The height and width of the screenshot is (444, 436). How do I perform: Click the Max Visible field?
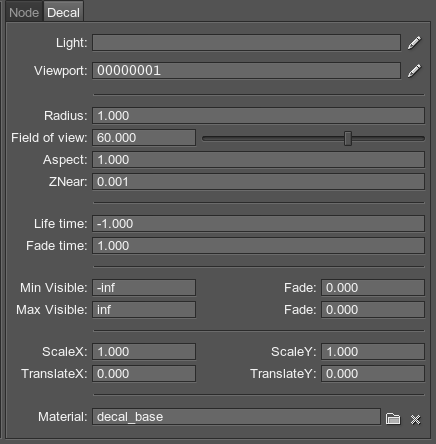click(144, 310)
